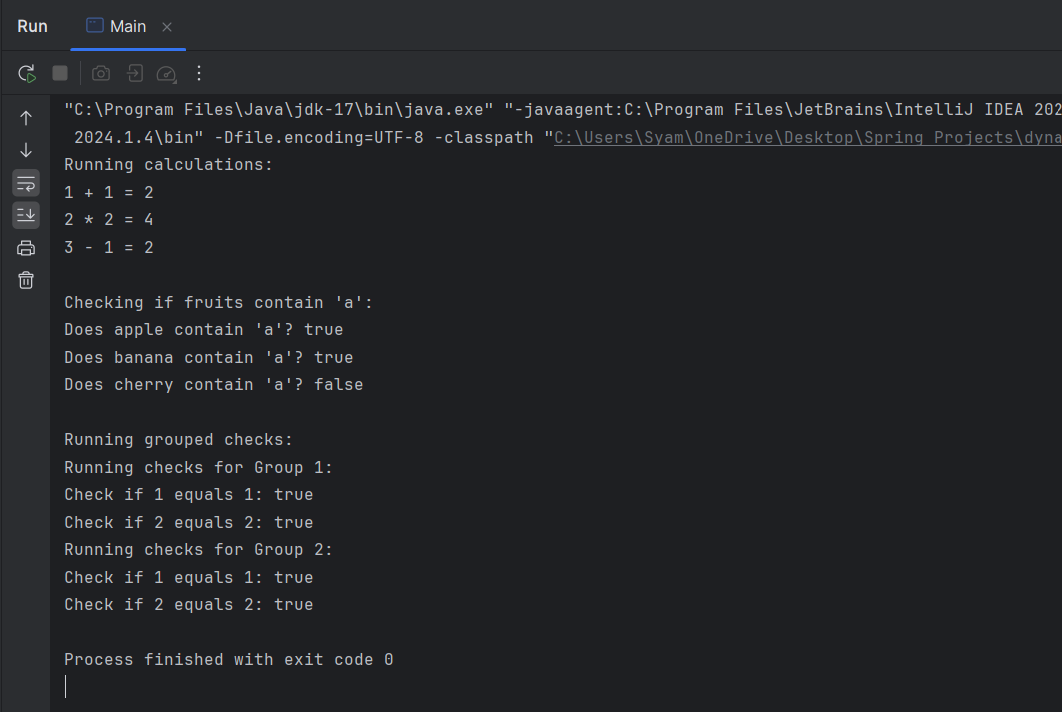Image resolution: width=1062 pixels, height=712 pixels.
Task: Take a thread dump using camera icon
Action: pos(100,72)
